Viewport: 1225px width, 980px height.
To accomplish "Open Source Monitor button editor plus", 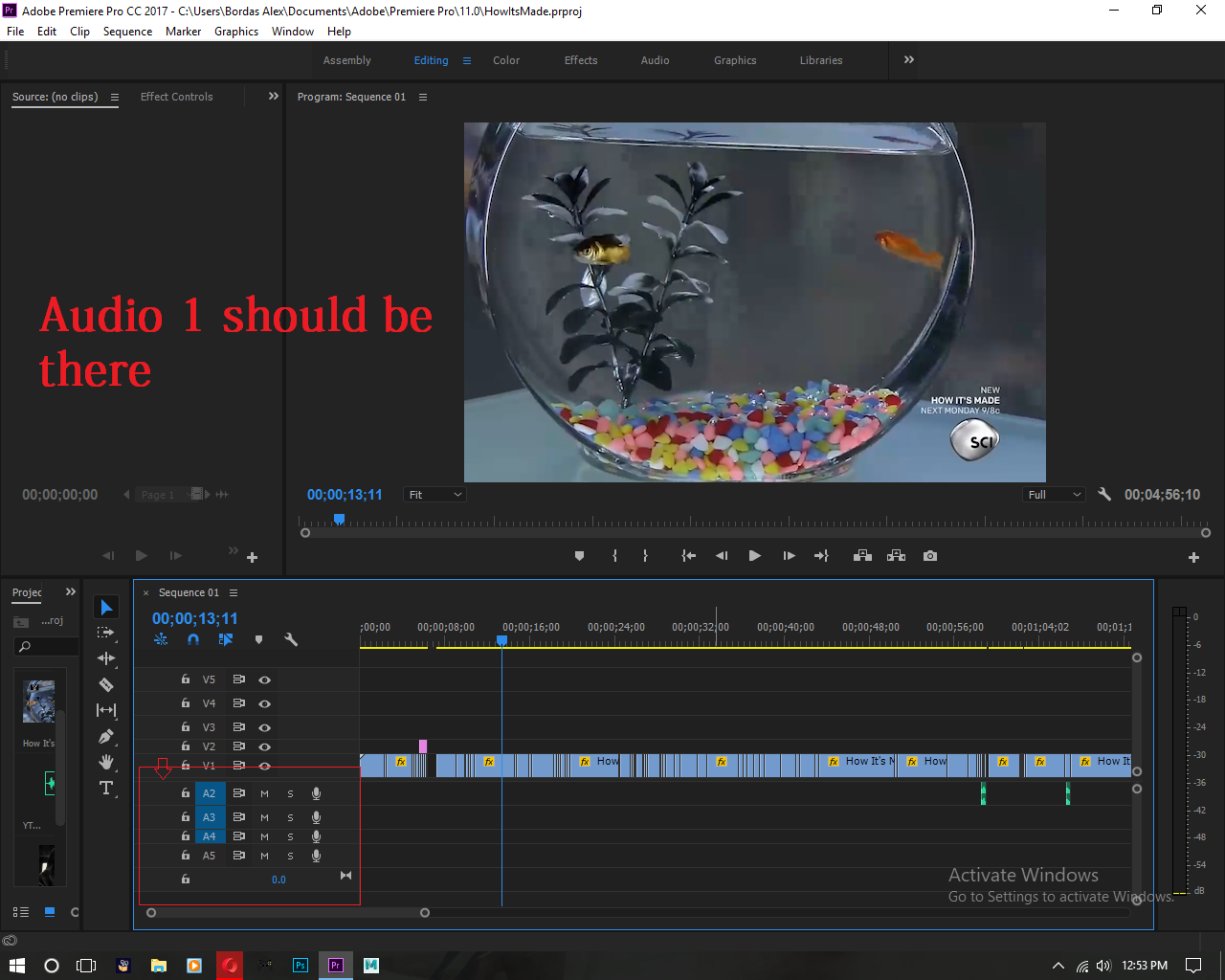I will pos(253,557).
